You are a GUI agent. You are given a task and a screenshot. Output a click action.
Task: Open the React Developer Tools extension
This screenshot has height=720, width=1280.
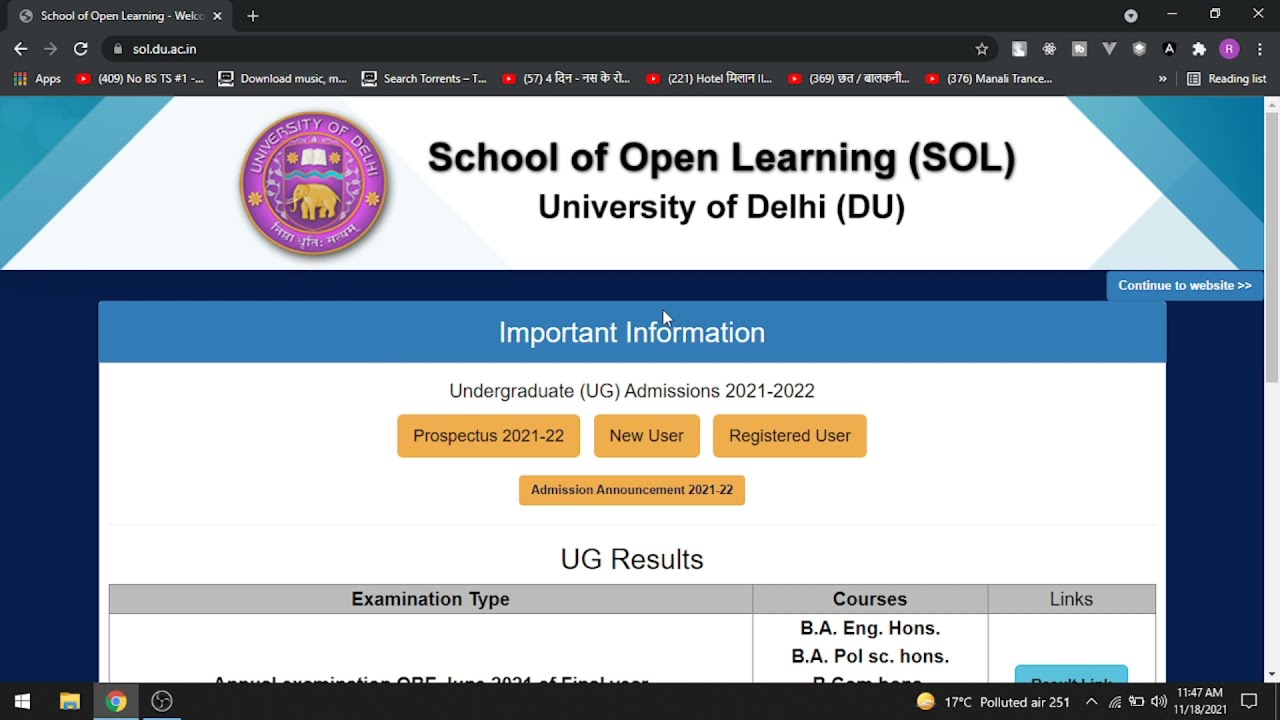click(x=1049, y=49)
